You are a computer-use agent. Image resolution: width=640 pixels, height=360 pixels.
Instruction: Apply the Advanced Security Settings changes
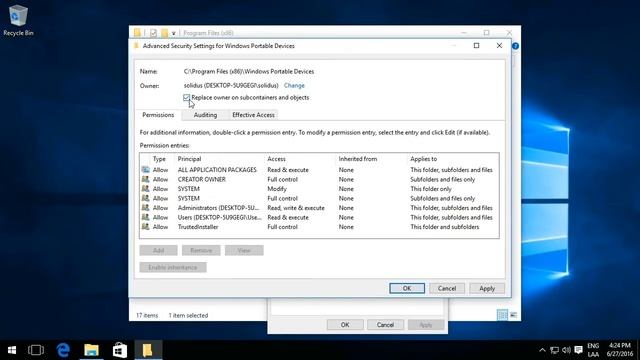[x=487, y=288]
